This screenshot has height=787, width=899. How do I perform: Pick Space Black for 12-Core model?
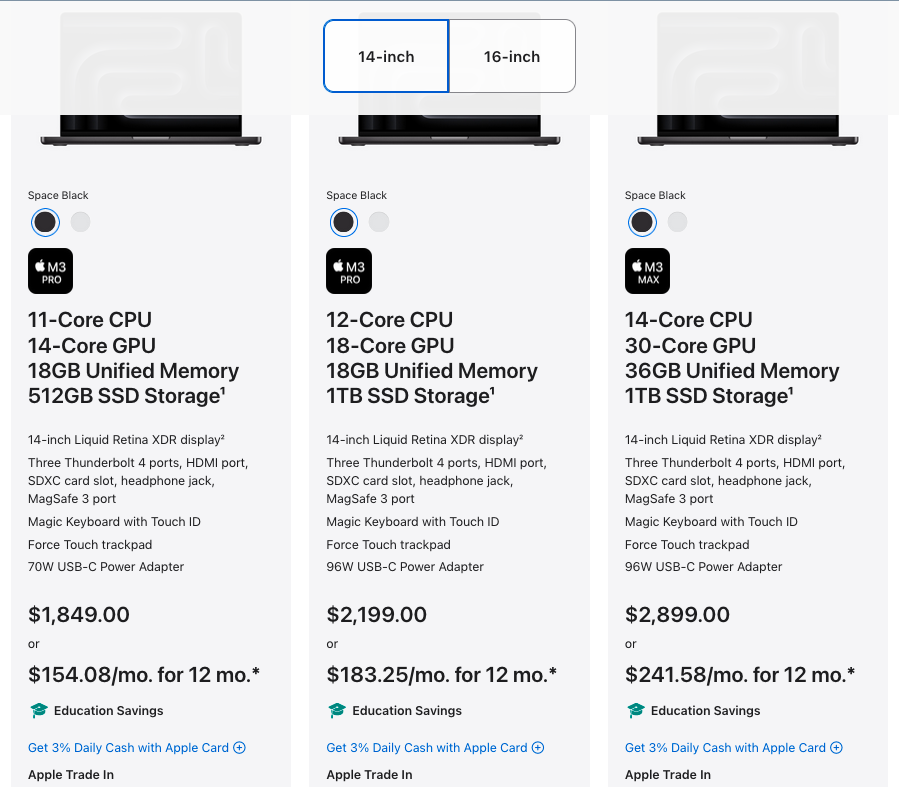[x=343, y=222]
